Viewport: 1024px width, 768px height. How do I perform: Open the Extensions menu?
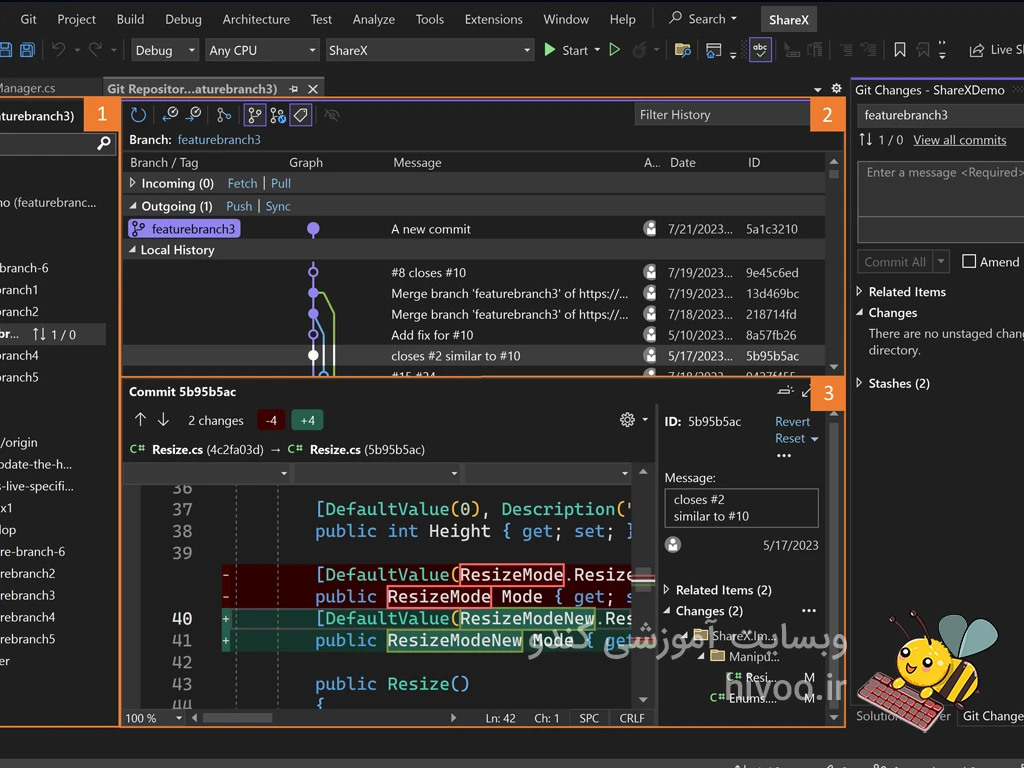coord(493,19)
